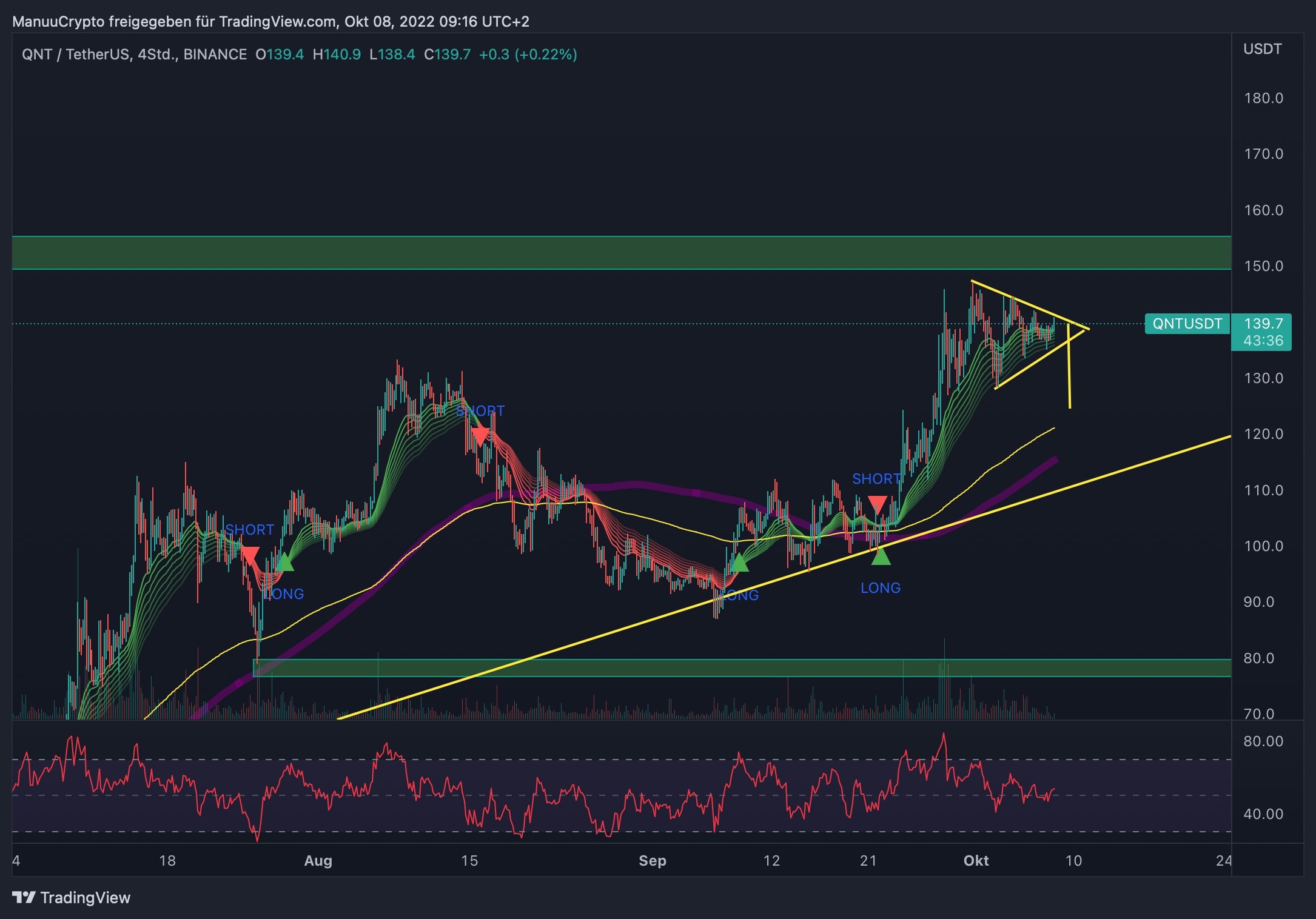Image resolution: width=1316 pixels, height=919 pixels.
Task: Click the USDT currency label on price axis
Action: click(x=1262, y=49)
